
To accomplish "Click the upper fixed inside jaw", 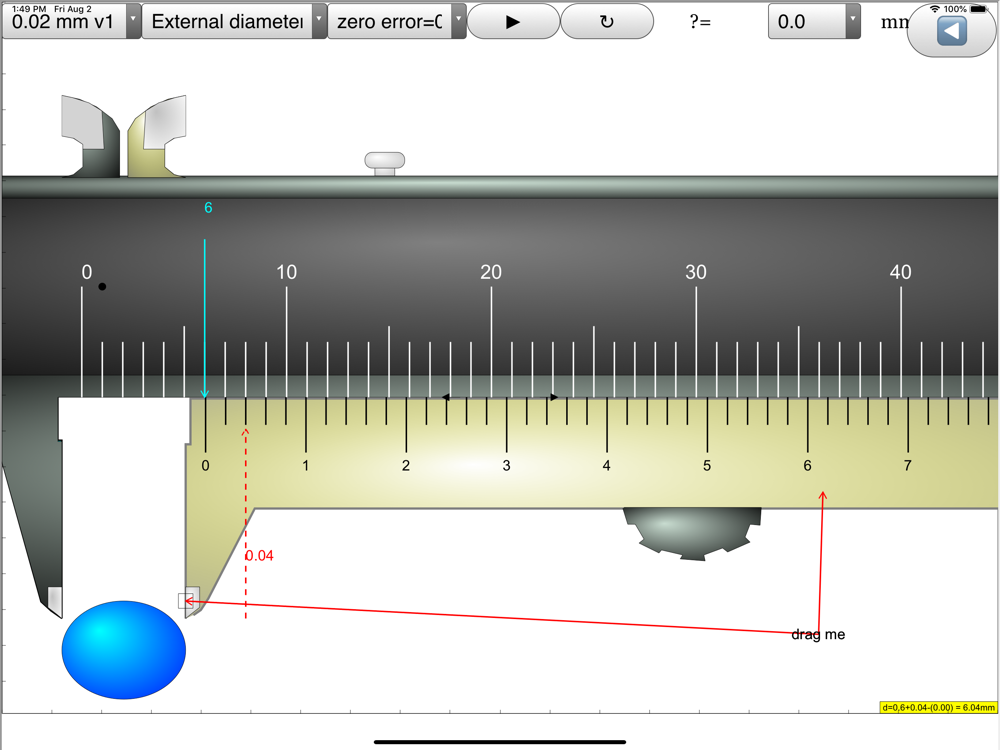I will [x=90, y=135].
